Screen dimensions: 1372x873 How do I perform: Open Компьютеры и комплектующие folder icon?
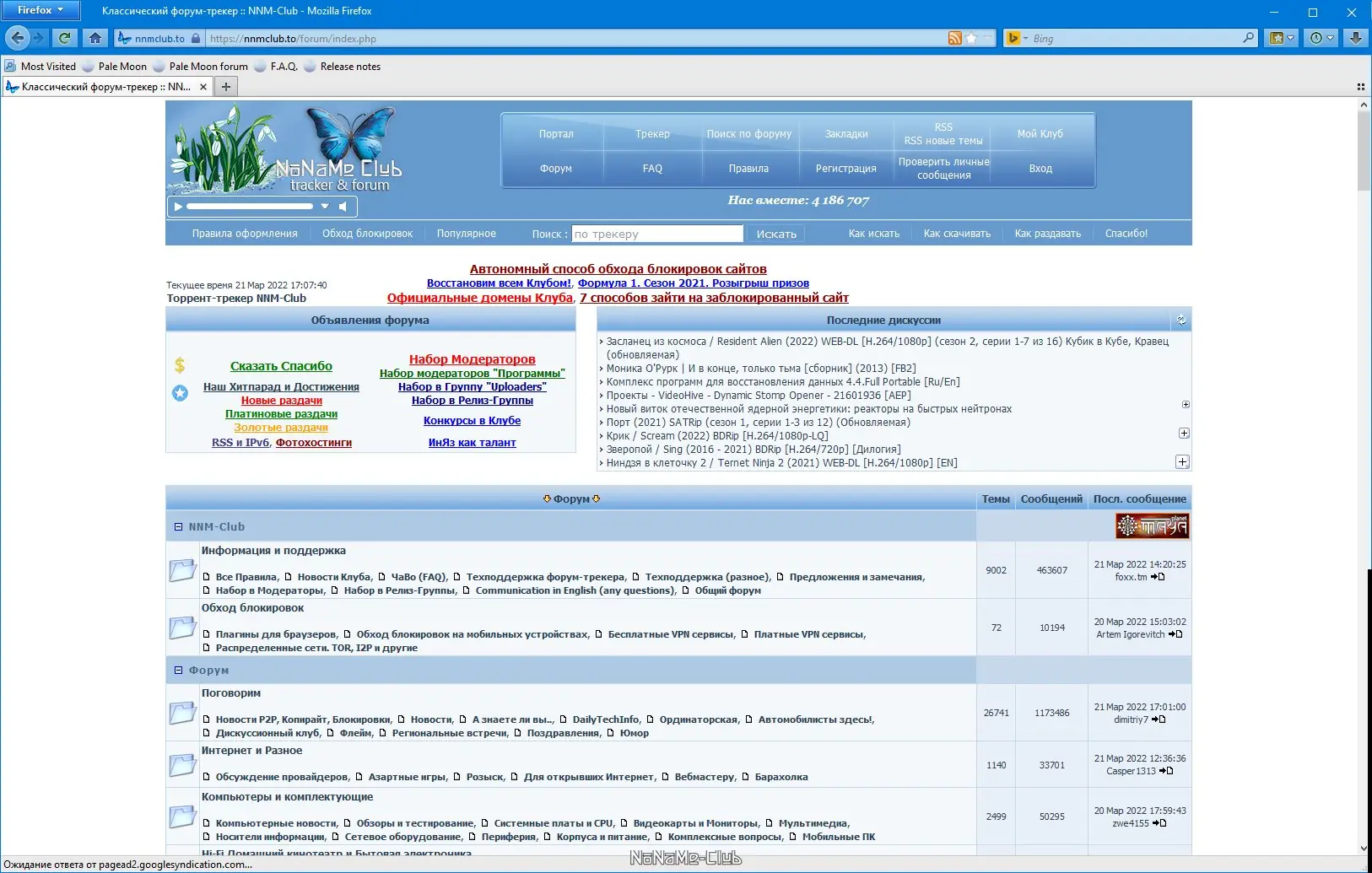tap(182, 816)
